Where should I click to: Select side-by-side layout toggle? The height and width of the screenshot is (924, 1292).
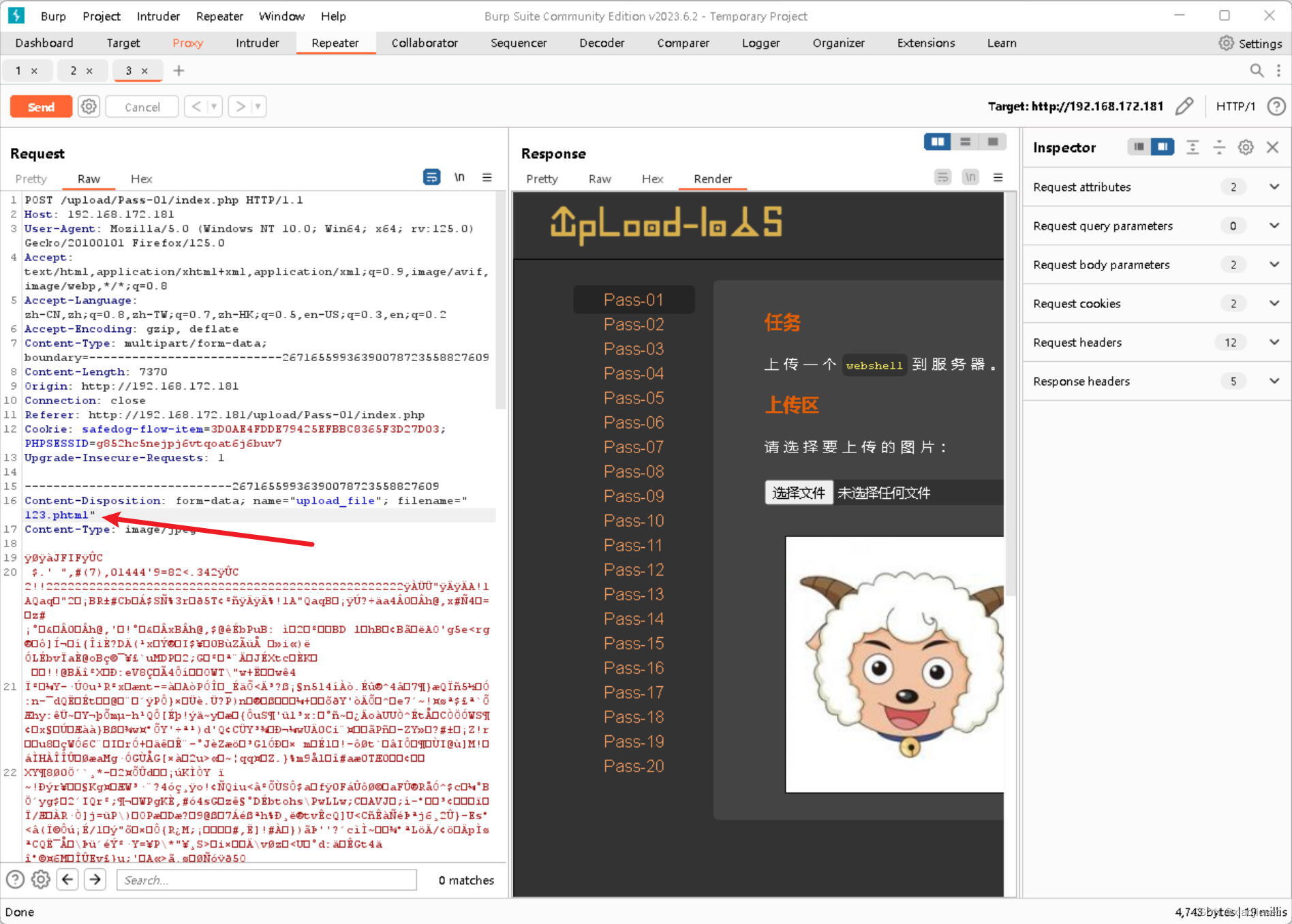[938, 142]
